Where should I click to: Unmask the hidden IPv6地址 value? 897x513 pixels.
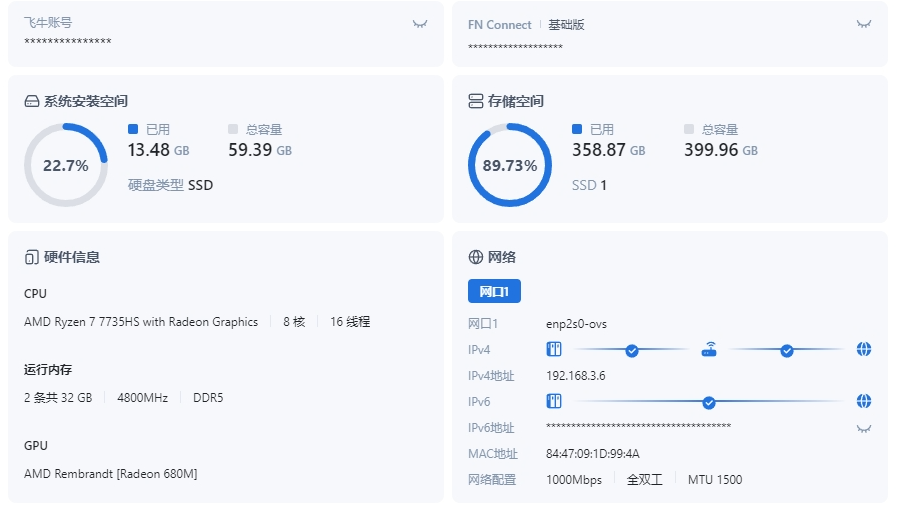864,428
